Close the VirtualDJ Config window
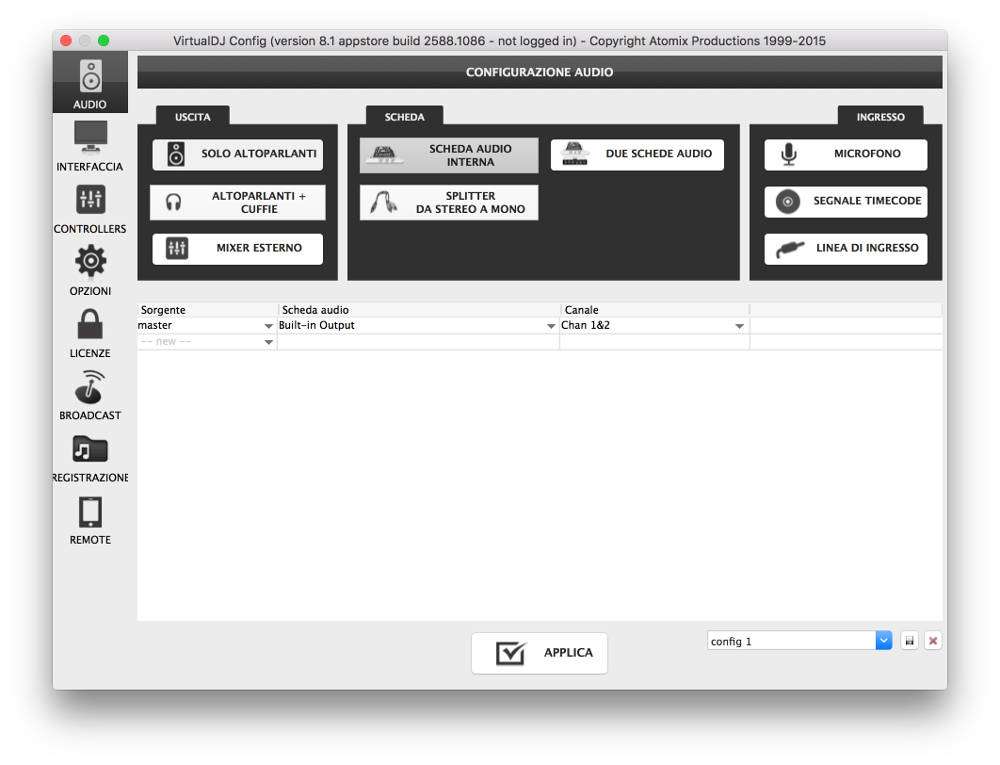Viewport: 1000px width, 765px height. 66,41
